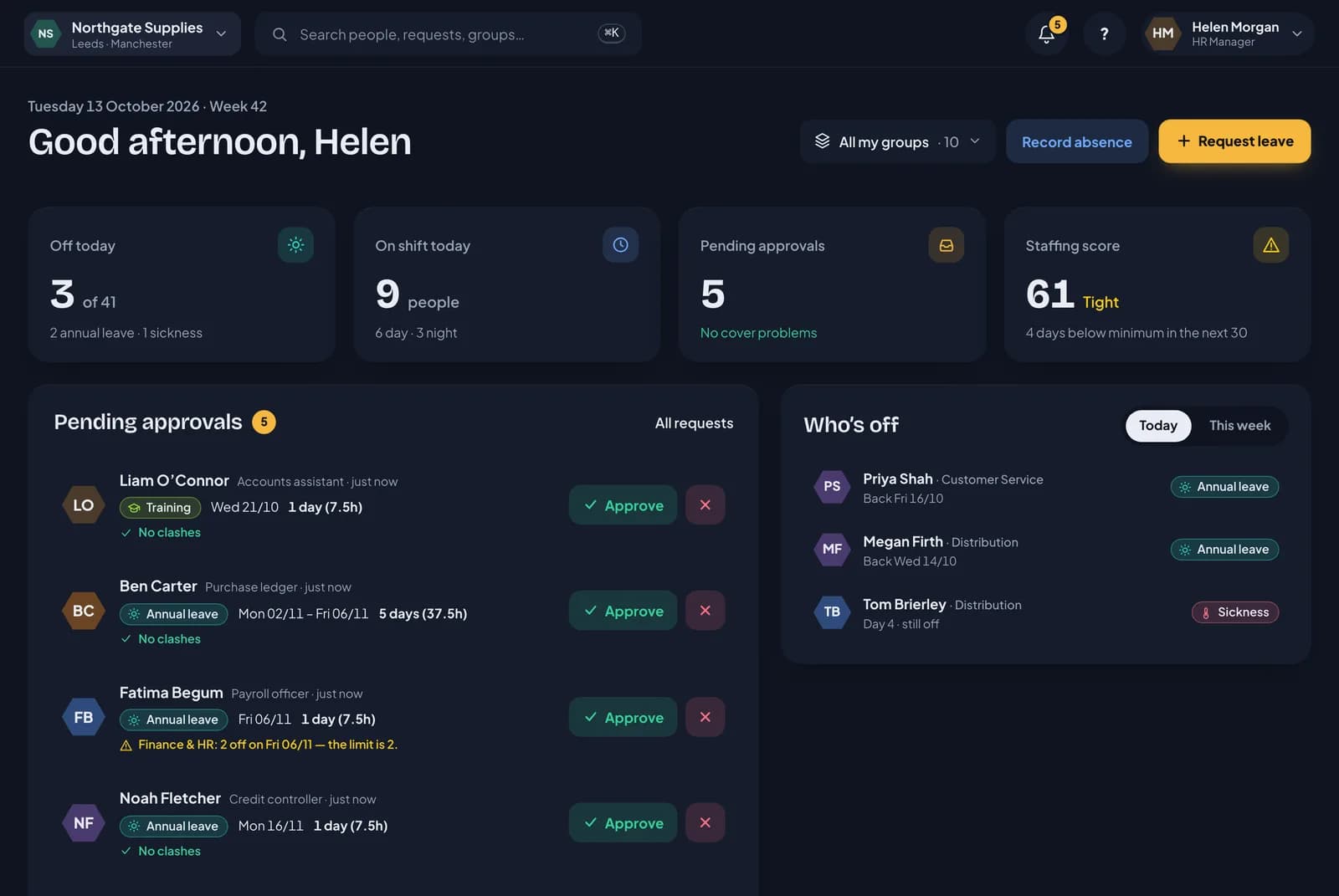
Task: Reject Liam O'Connor's request
Action: click(705, 505)
